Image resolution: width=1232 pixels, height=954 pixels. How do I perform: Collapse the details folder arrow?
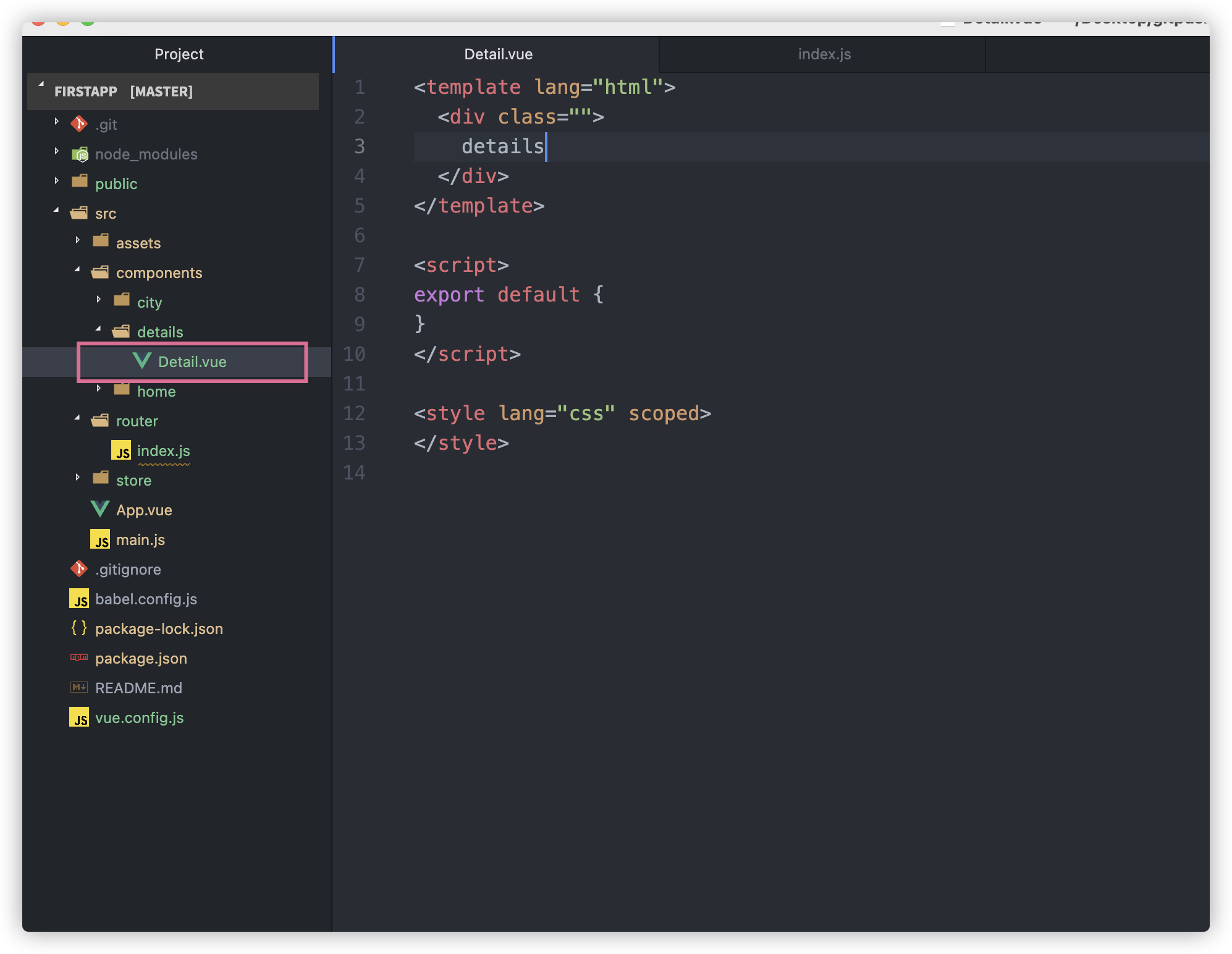[x=98, y=329]
